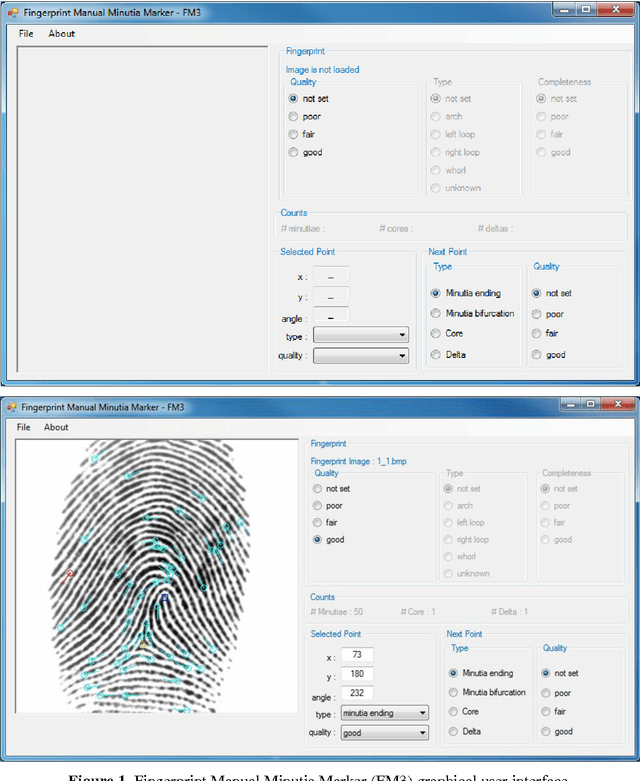Close the top FM3 window
The width and height of the screenshot is (640, 781).
click(x=616, y=9)
